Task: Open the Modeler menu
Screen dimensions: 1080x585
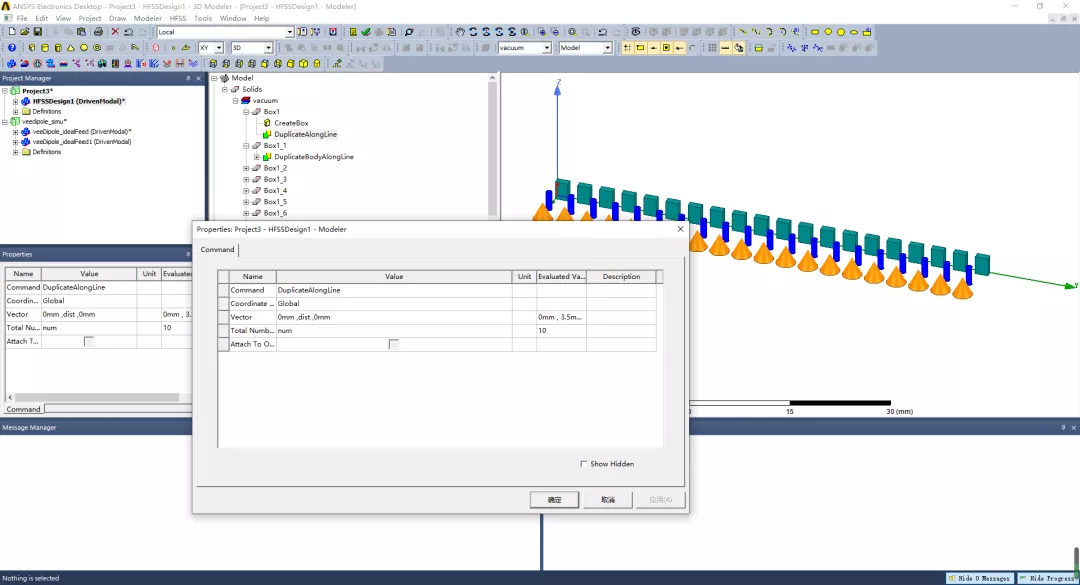Action: point(147,19)
